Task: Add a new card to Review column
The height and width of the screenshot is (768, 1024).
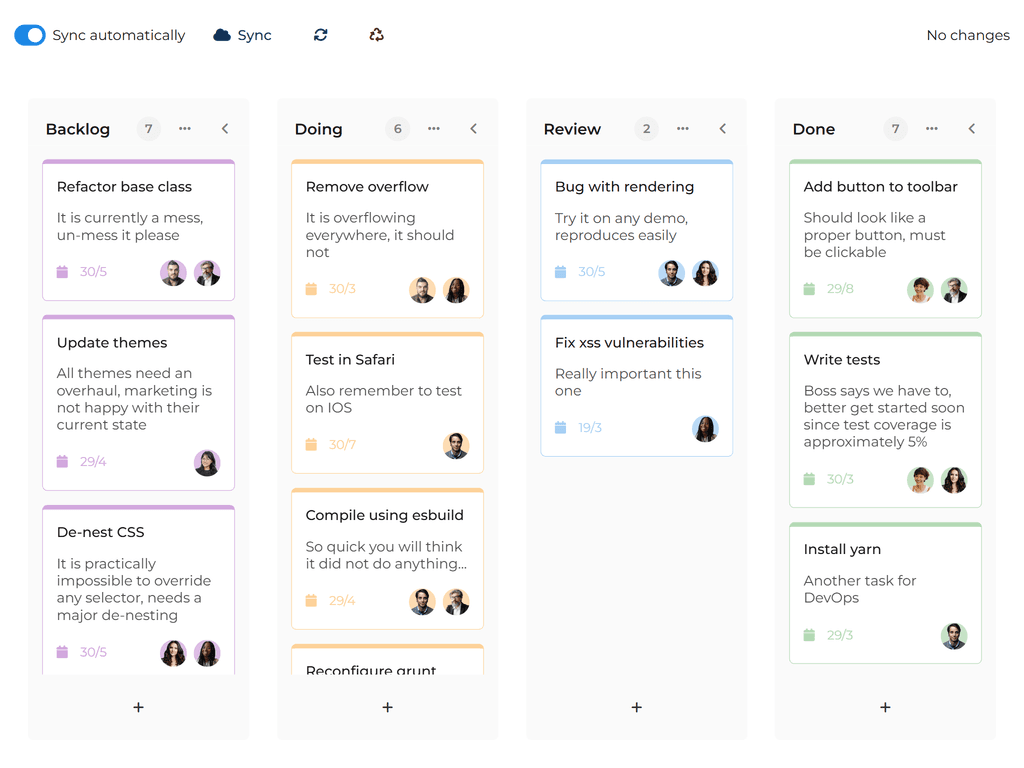Action: (636, 707)
